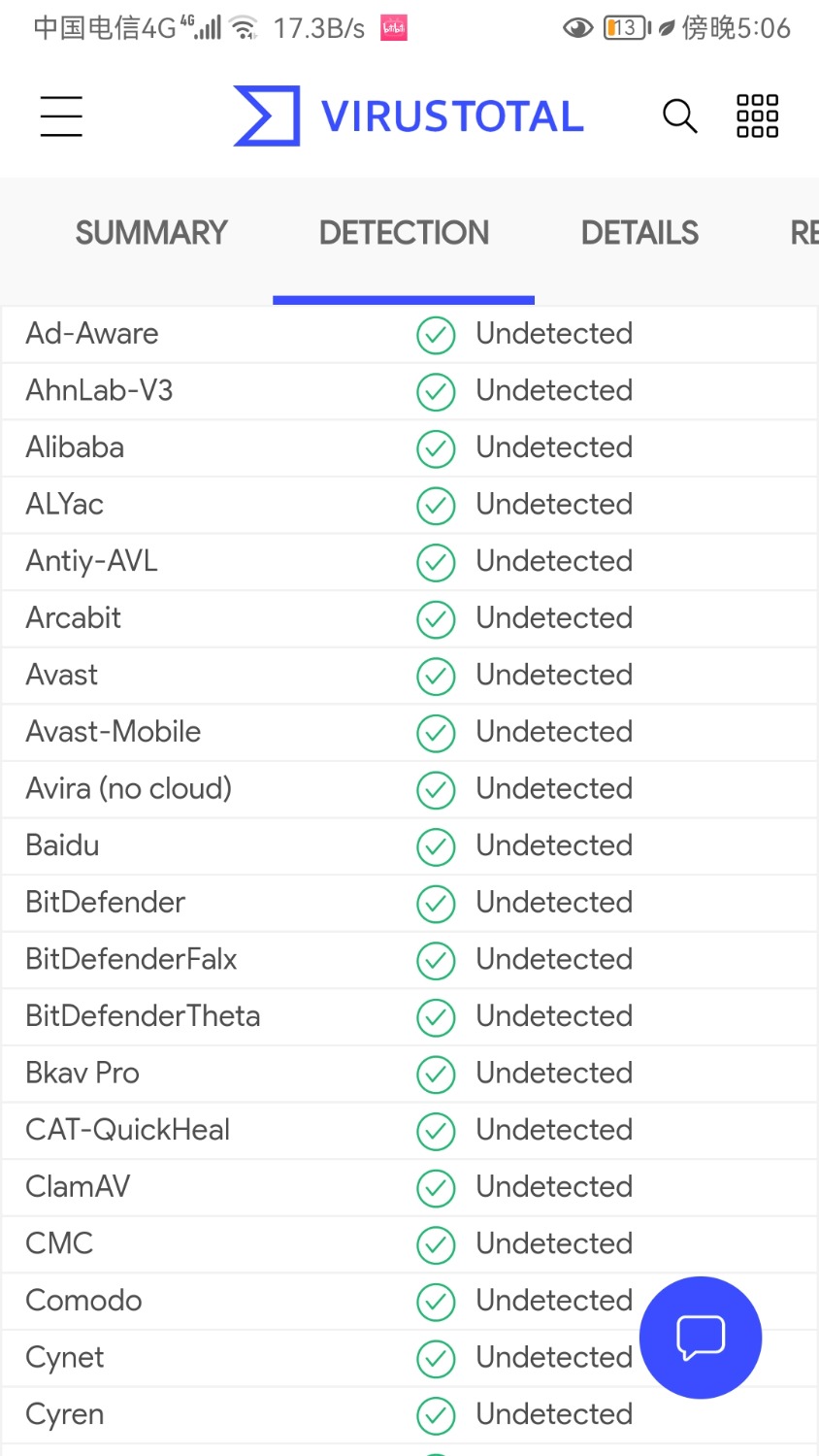The width and height of the screenshot is (819, 1456).
Task: Open the blue chat bubble button
Action: 701,1338
